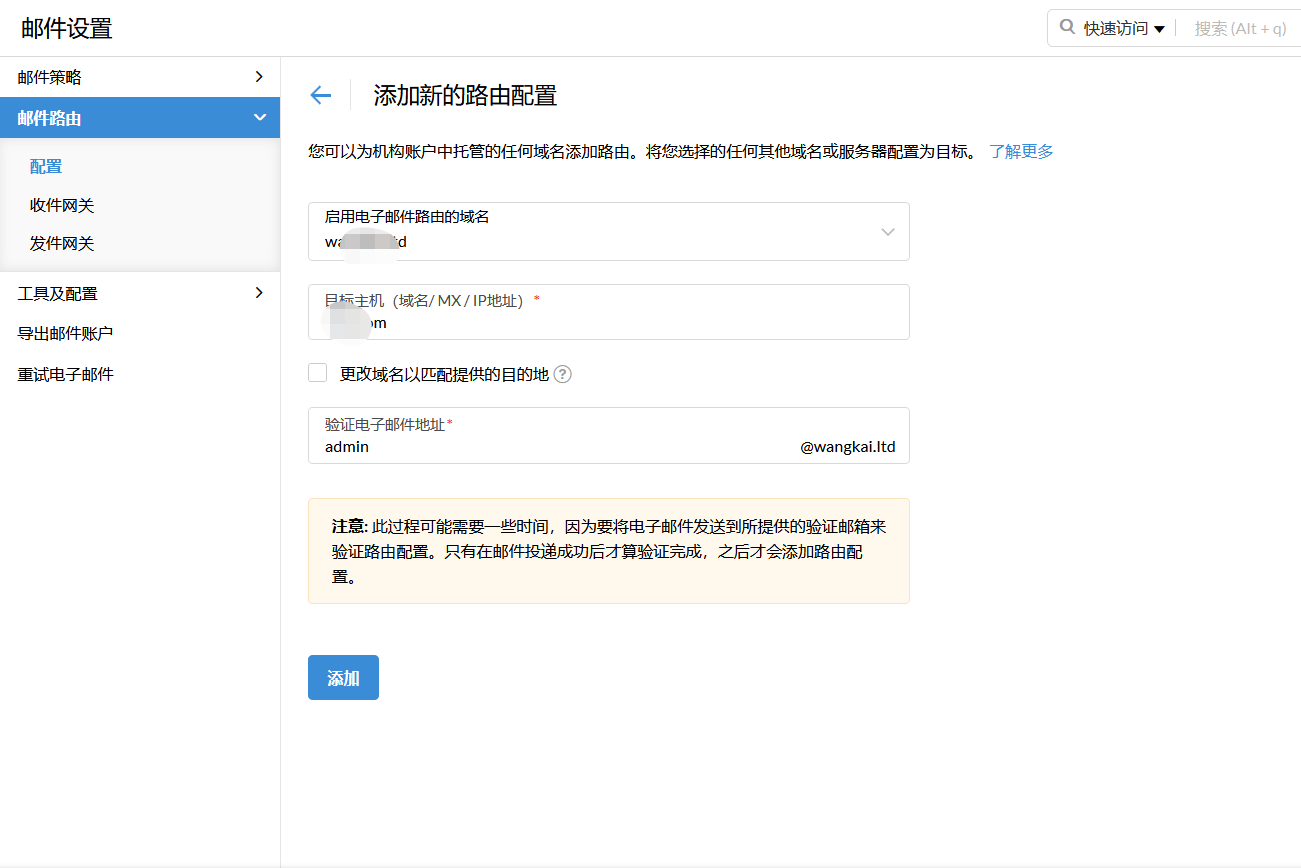Enable 更改域名以匹配提供的目的地 checkbox
Viewport: 1301px width, 868px height.
point(318,373)
